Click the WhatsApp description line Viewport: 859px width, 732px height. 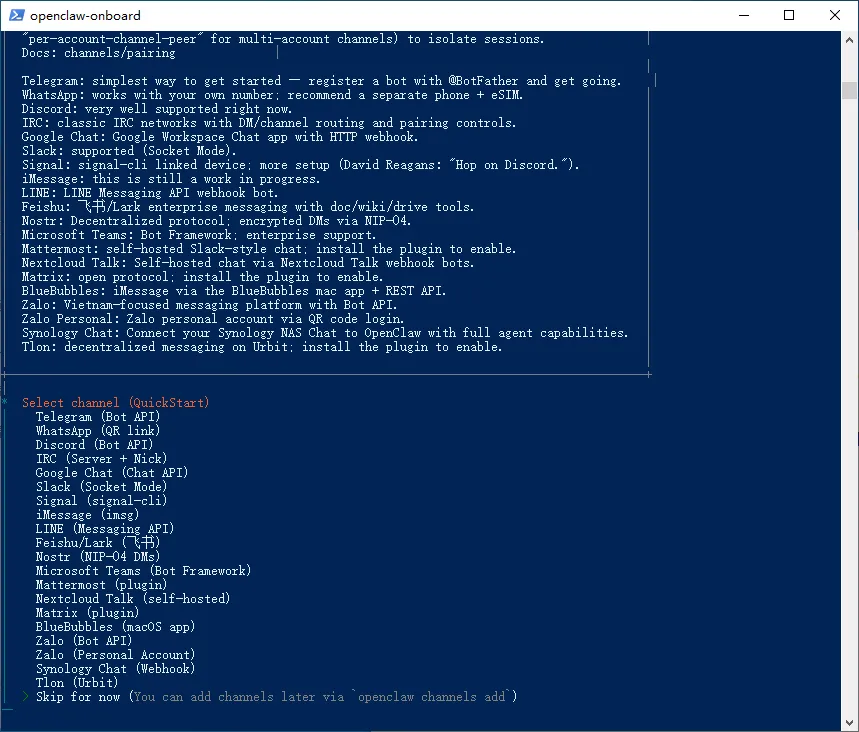click(273, 95)
